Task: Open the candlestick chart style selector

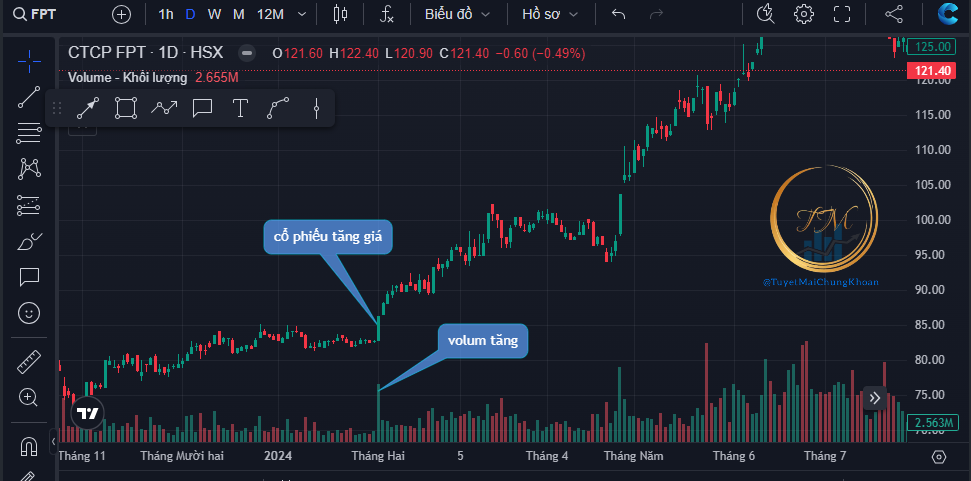Action: pos(340,15)
